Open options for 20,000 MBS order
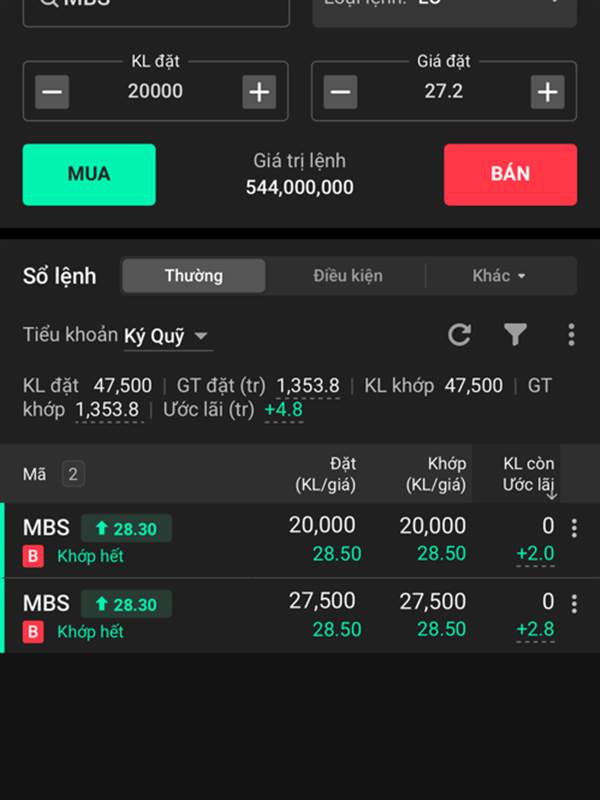The height and width of the screenshot is (800, 600). (x=574, y=529)
